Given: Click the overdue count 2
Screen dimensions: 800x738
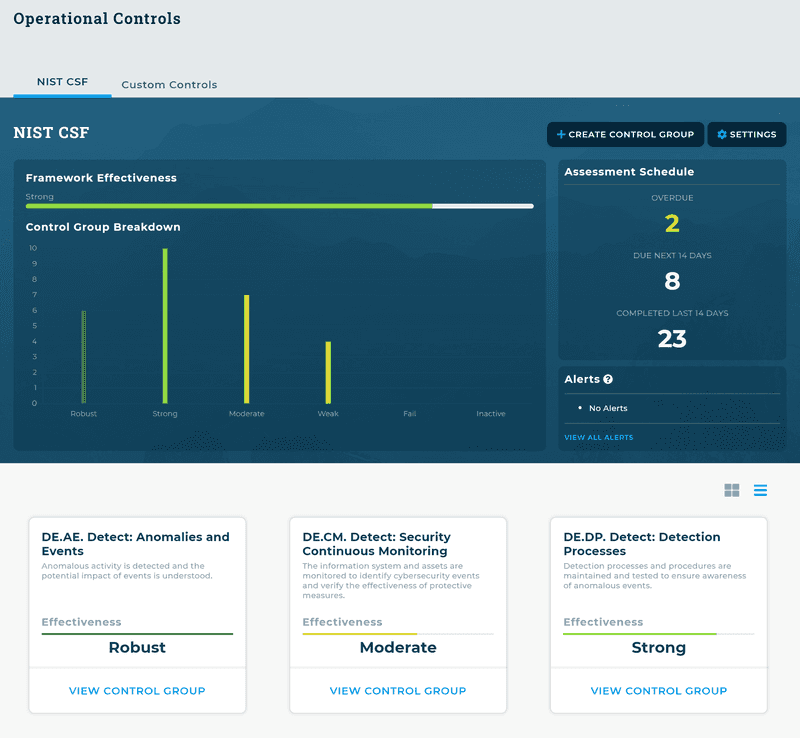Looking at the screenshot, I should pos(672,224).
